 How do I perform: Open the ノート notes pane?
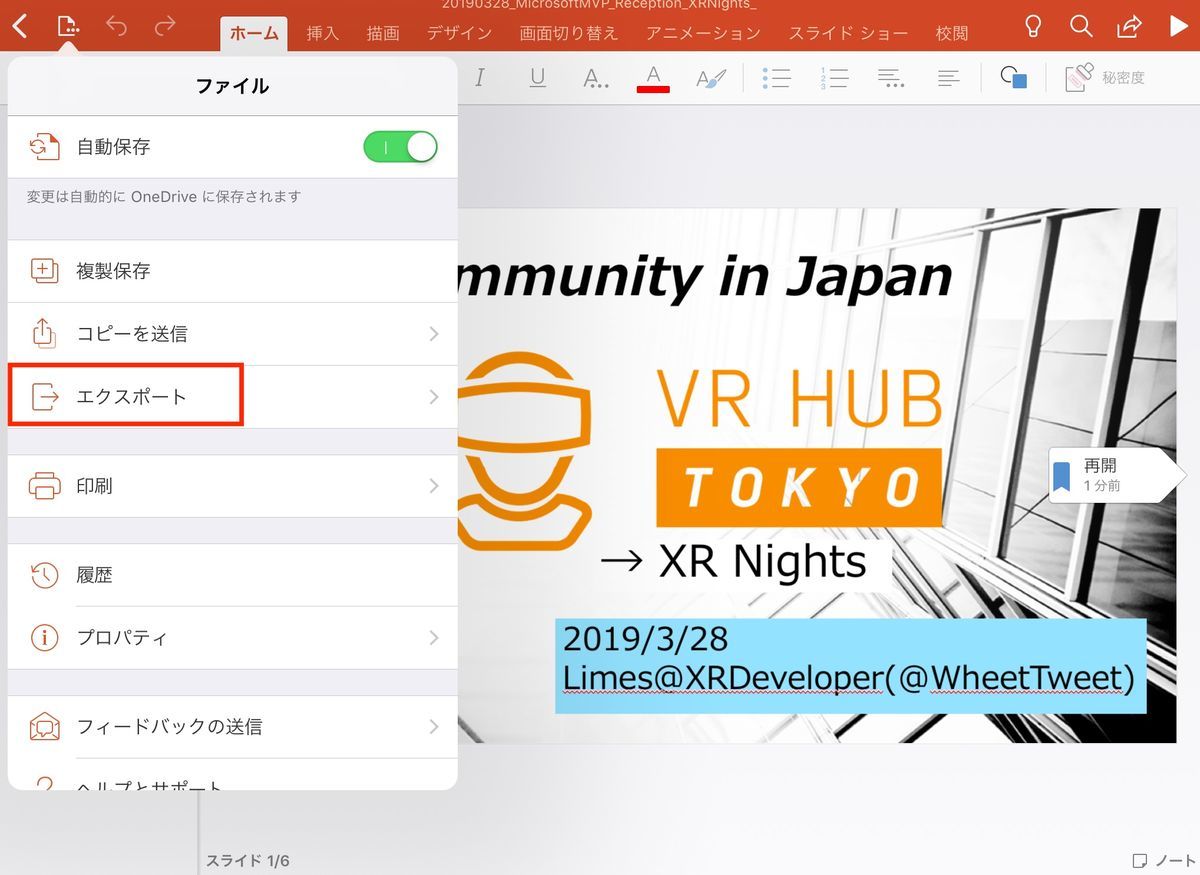(1164, 860)
